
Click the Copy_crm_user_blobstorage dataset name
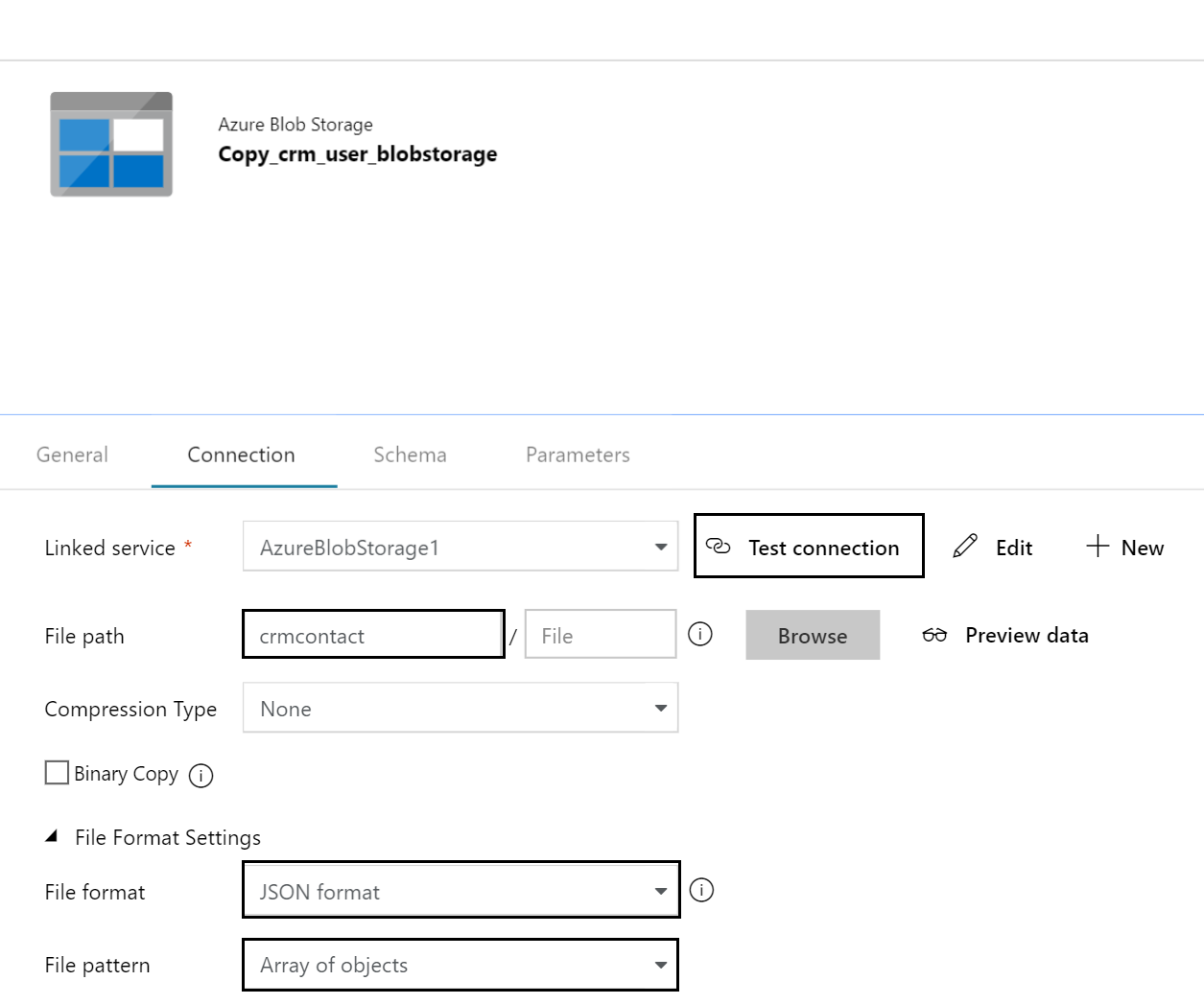[x=358, y=154]
